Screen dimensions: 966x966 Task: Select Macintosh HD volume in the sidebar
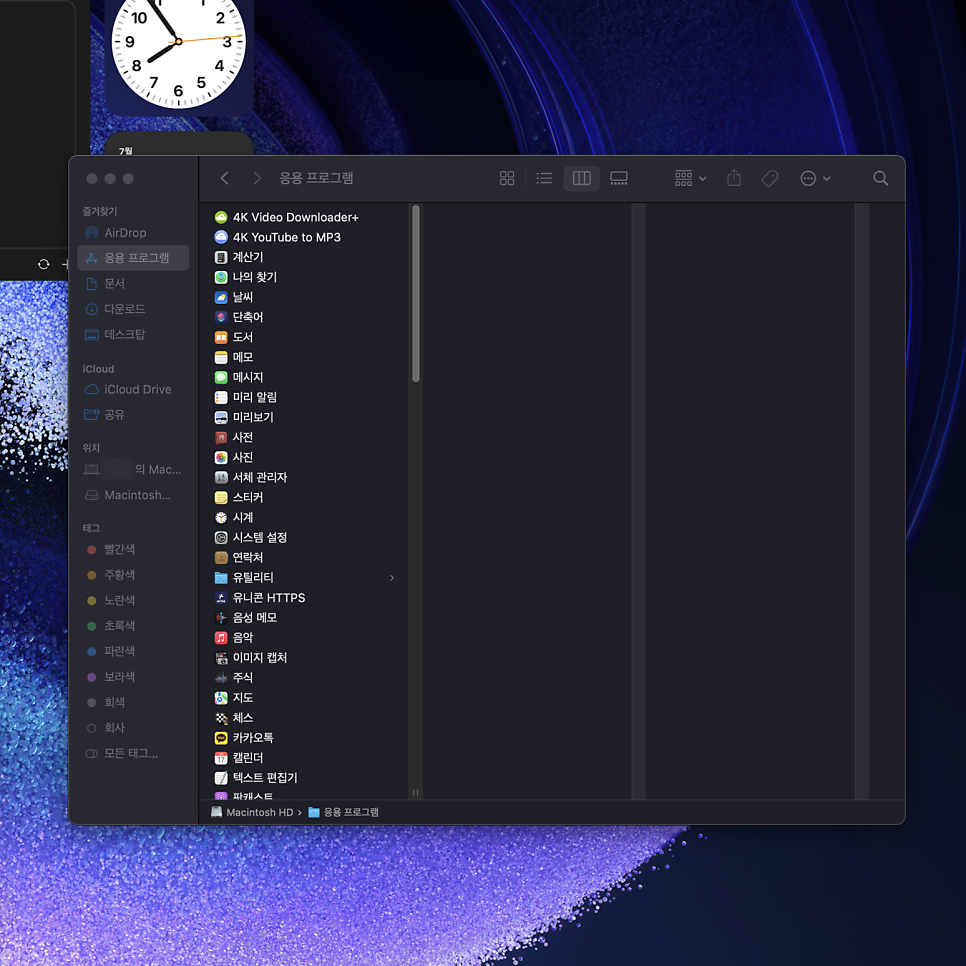[133, 495]
